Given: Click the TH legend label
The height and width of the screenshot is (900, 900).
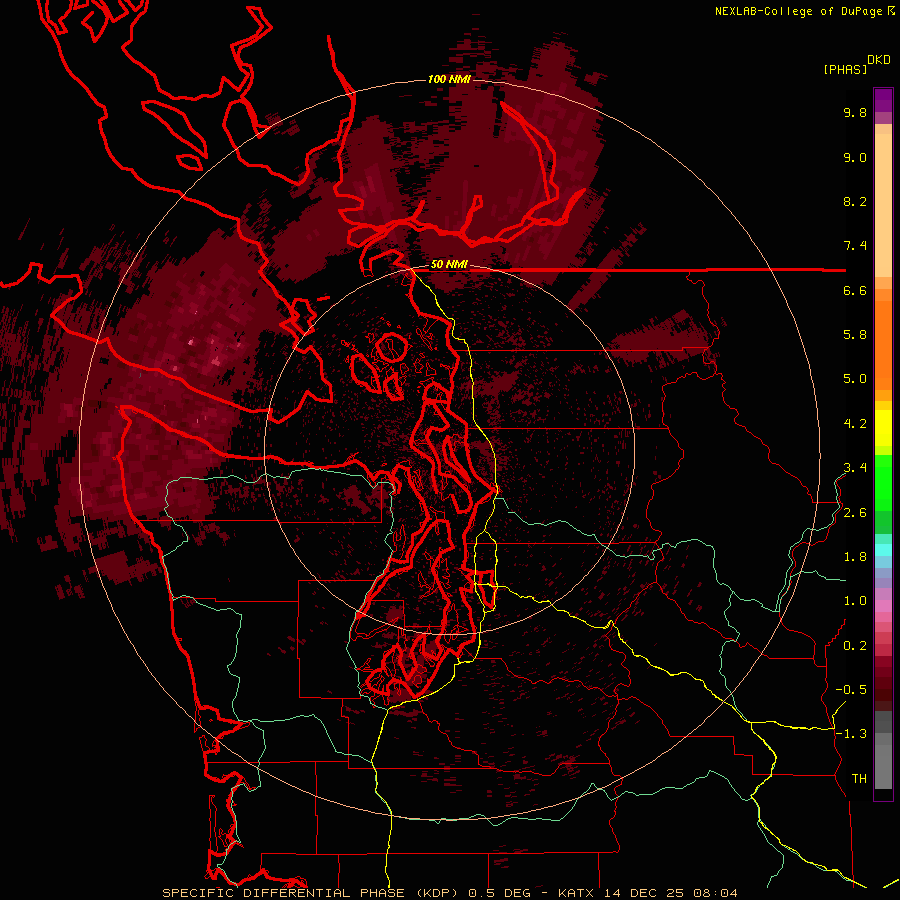Looking at the screenshot, I should [x=859, y=779].
